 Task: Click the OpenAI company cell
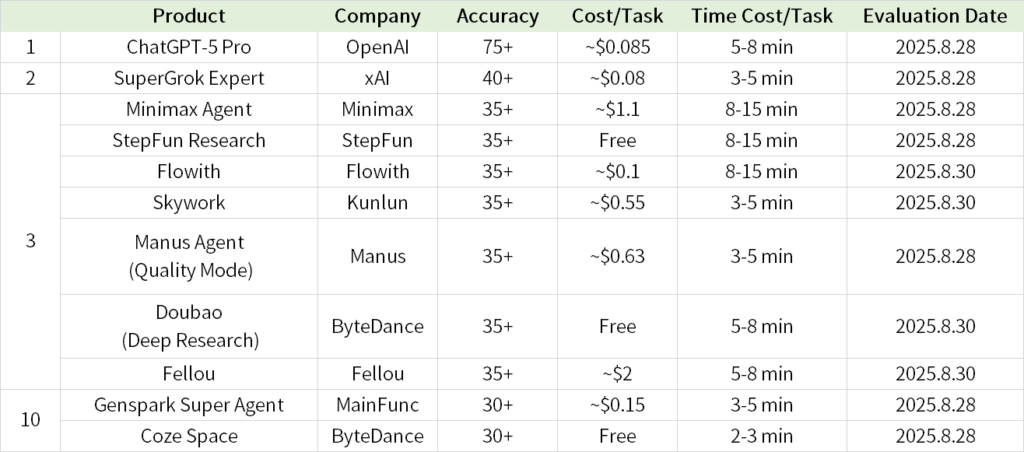click(x=377, y=47)
